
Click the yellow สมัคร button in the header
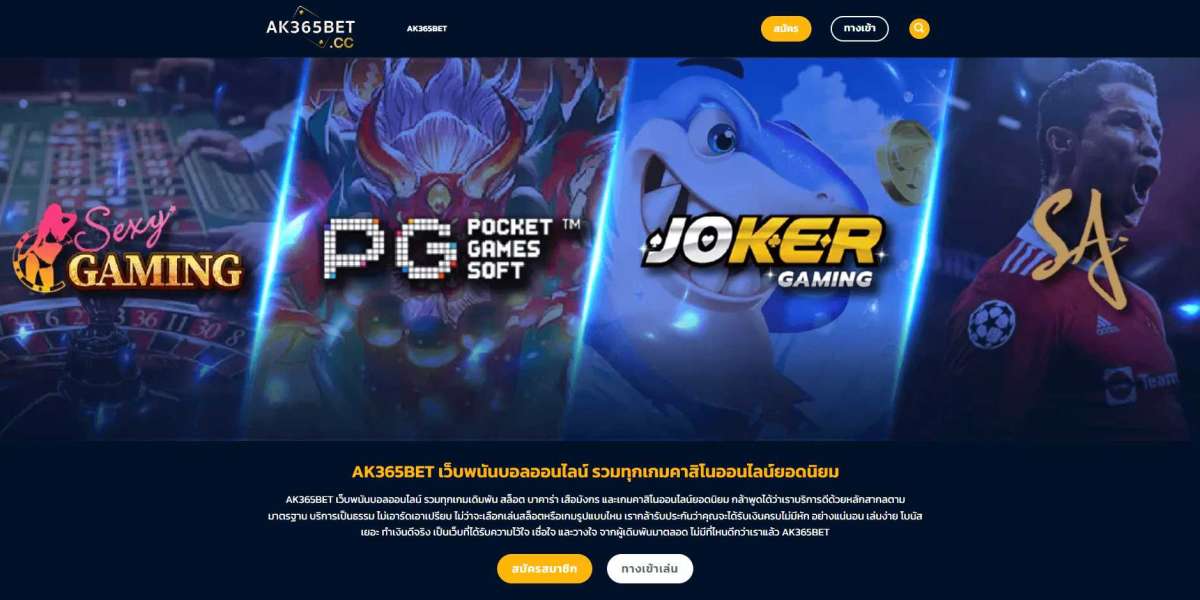point(786,29)
